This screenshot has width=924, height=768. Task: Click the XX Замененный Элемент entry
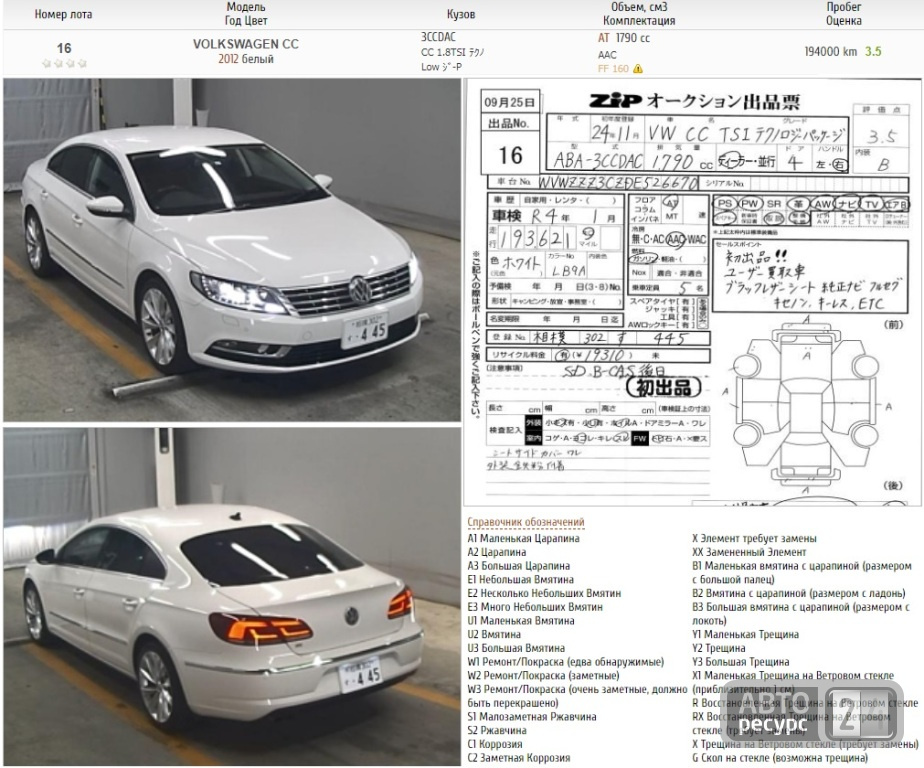(x=749, y=552)
